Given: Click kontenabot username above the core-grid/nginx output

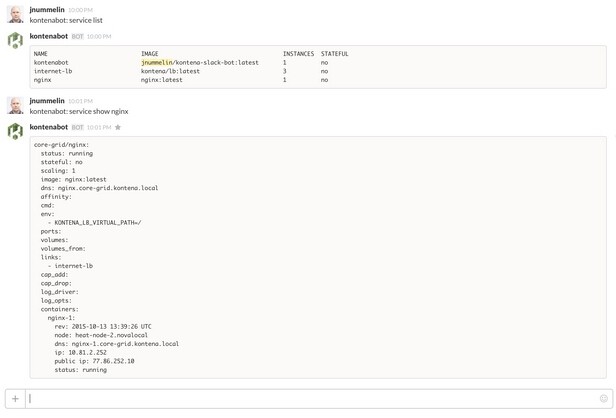Looking at the screenshot, I should click(49, 127).
